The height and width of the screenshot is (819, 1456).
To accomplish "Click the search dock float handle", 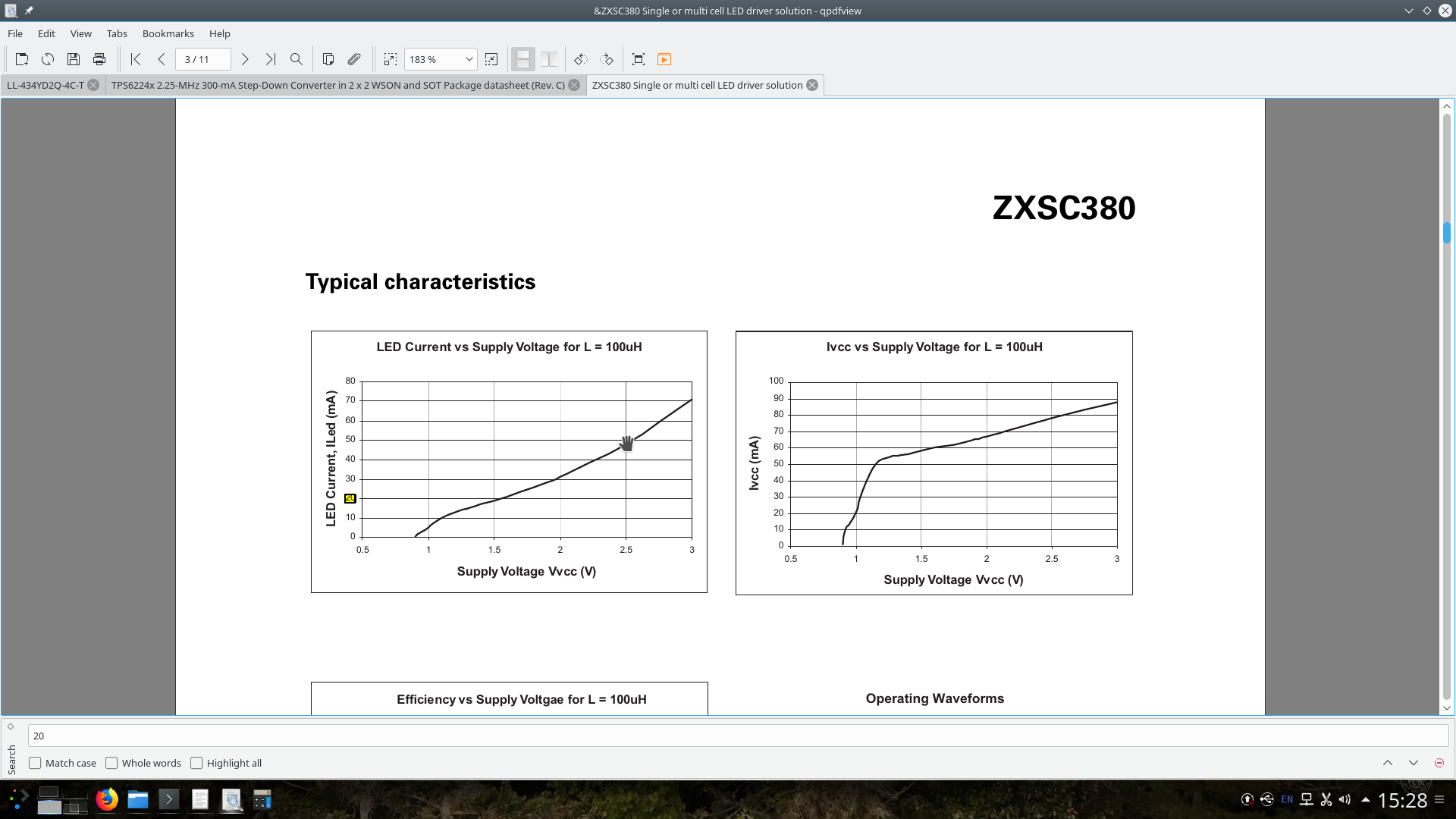I will 11,726.
